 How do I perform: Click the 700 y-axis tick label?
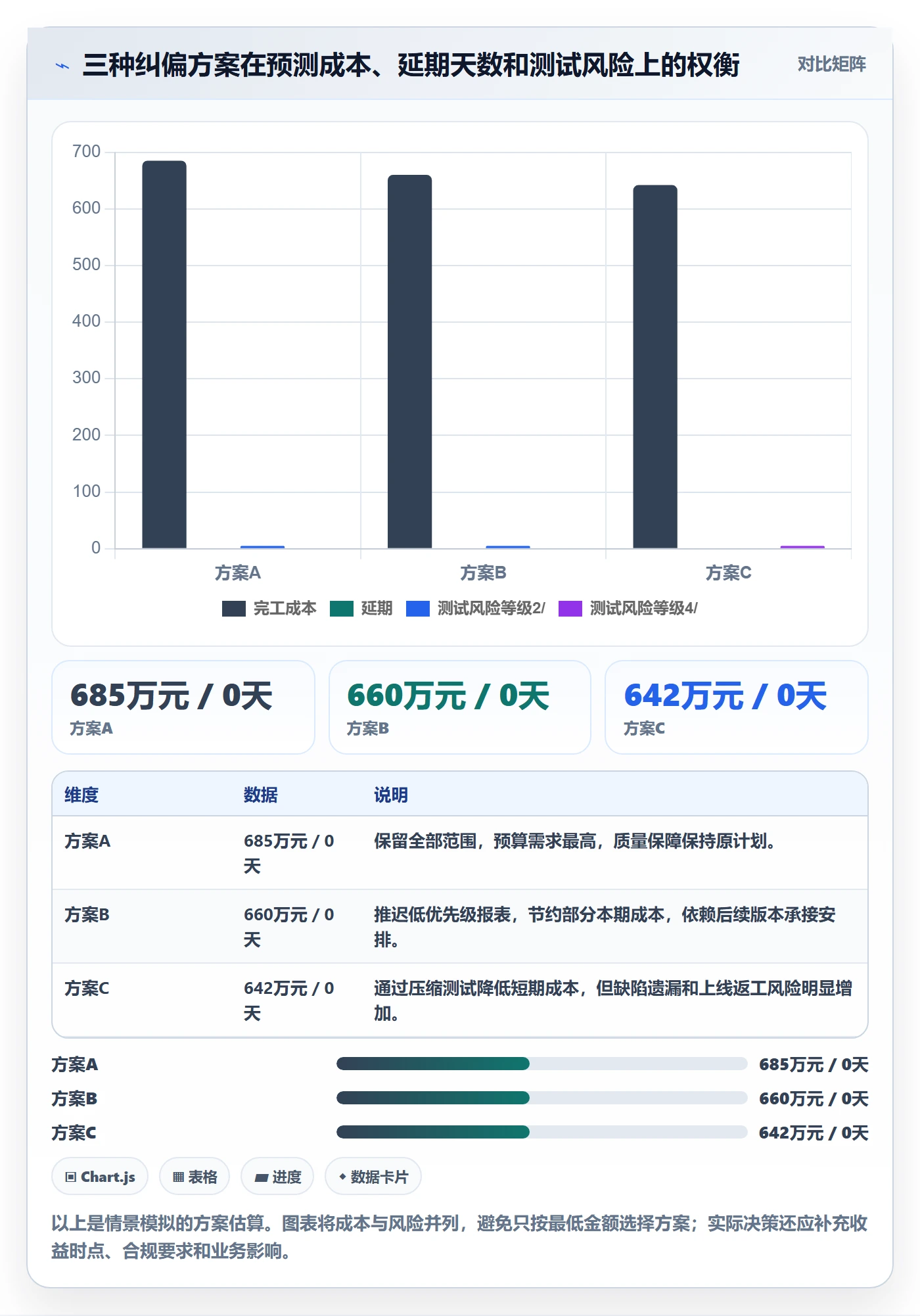pos(86,152)
